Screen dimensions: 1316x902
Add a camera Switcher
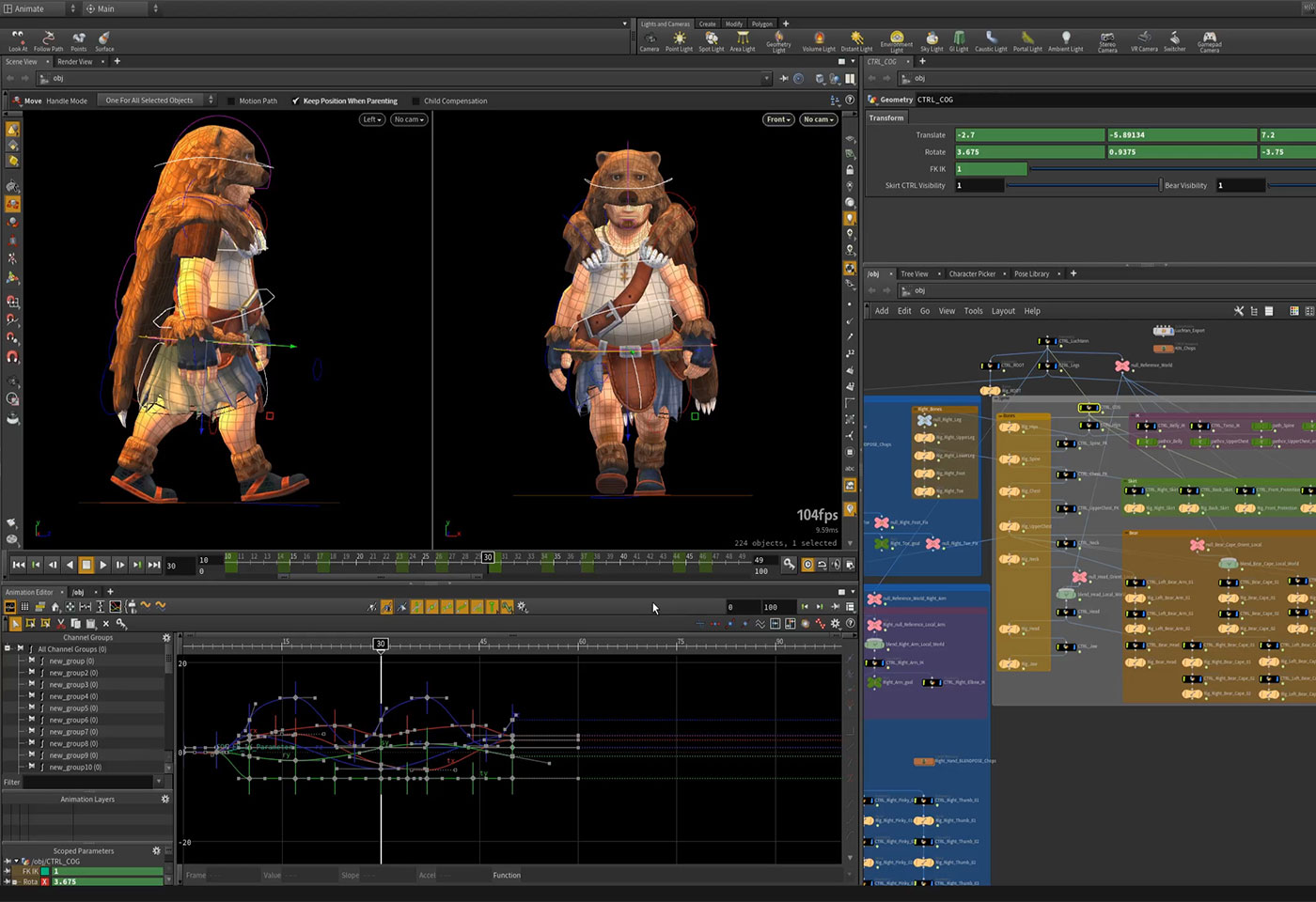[1175, 41]
